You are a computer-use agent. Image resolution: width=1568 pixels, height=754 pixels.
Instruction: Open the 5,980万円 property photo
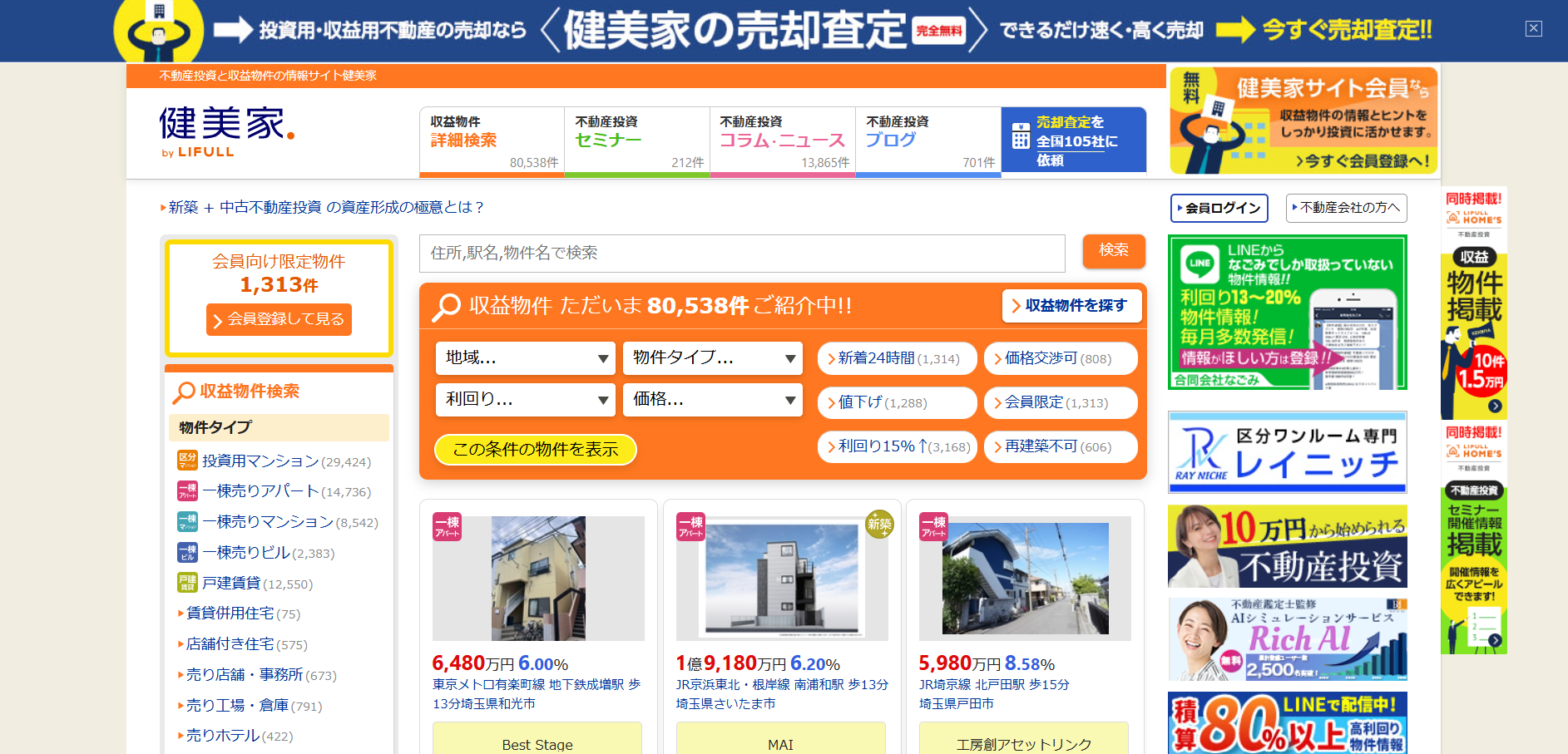click(x=1025, y=579)
